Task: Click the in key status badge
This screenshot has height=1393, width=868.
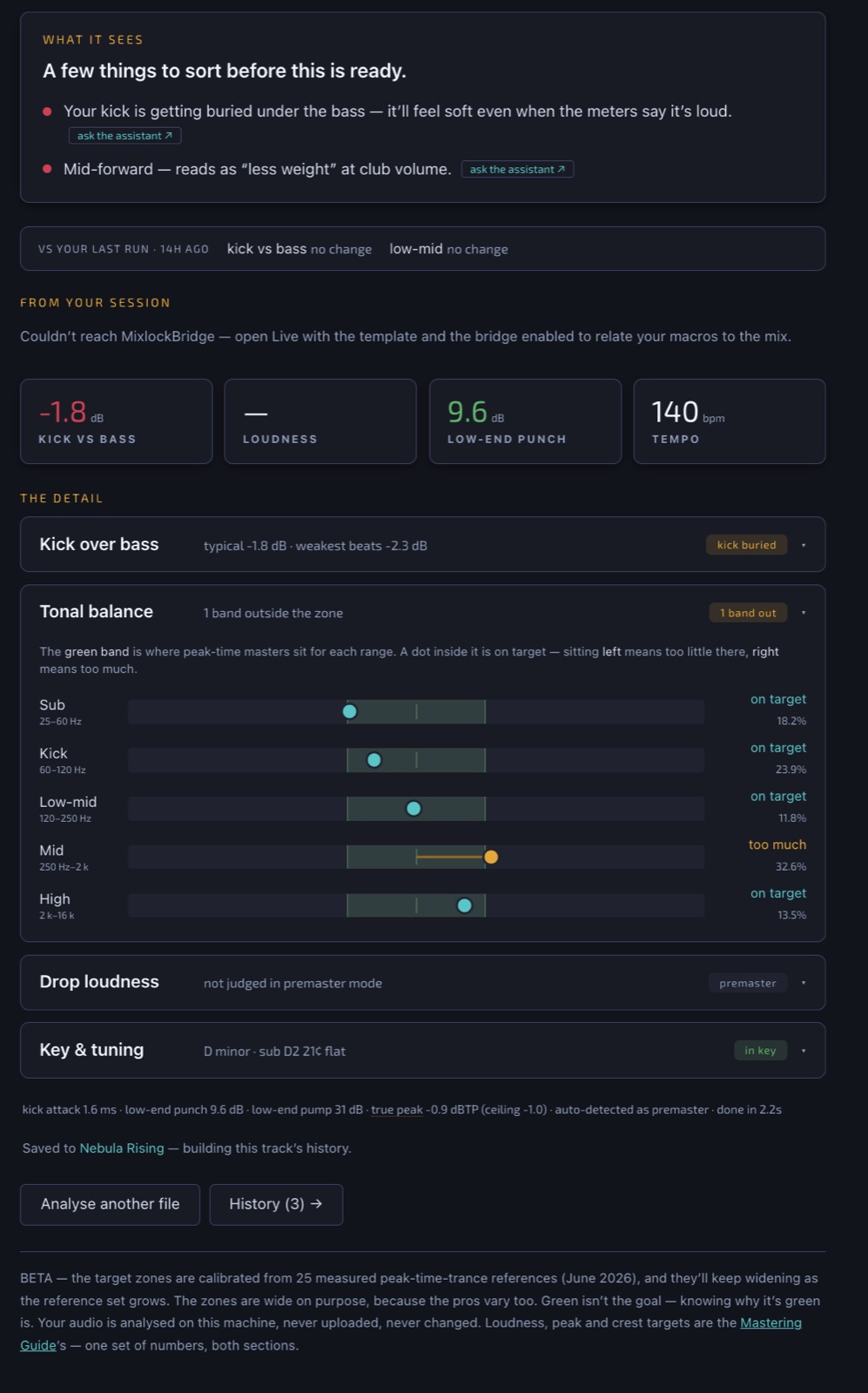Action: pos(760,1051)
